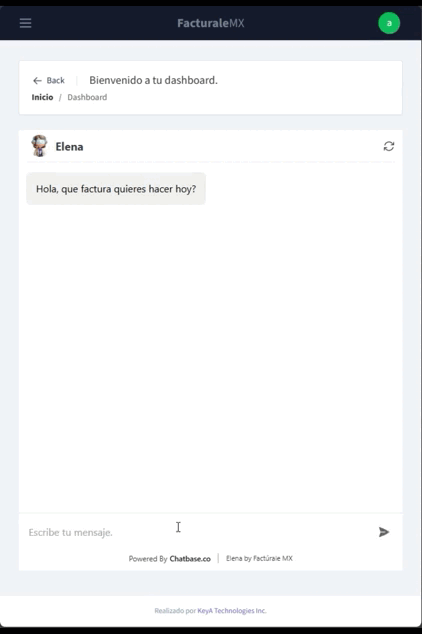The height and width of the screenshot is (634, 422).
Task: Click the left arrow back icon
Action: pyautogui.click(x=37, y=80)
